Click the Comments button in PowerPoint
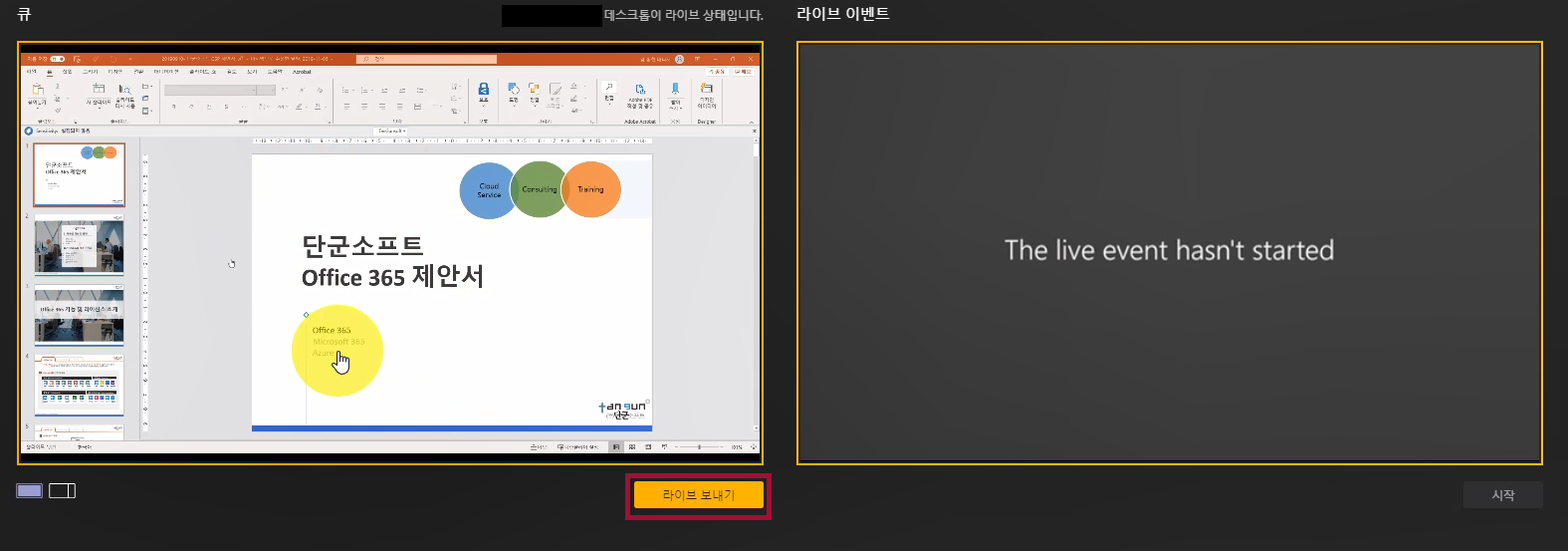This screenshot has height=551, width=1568. point(743,72)
